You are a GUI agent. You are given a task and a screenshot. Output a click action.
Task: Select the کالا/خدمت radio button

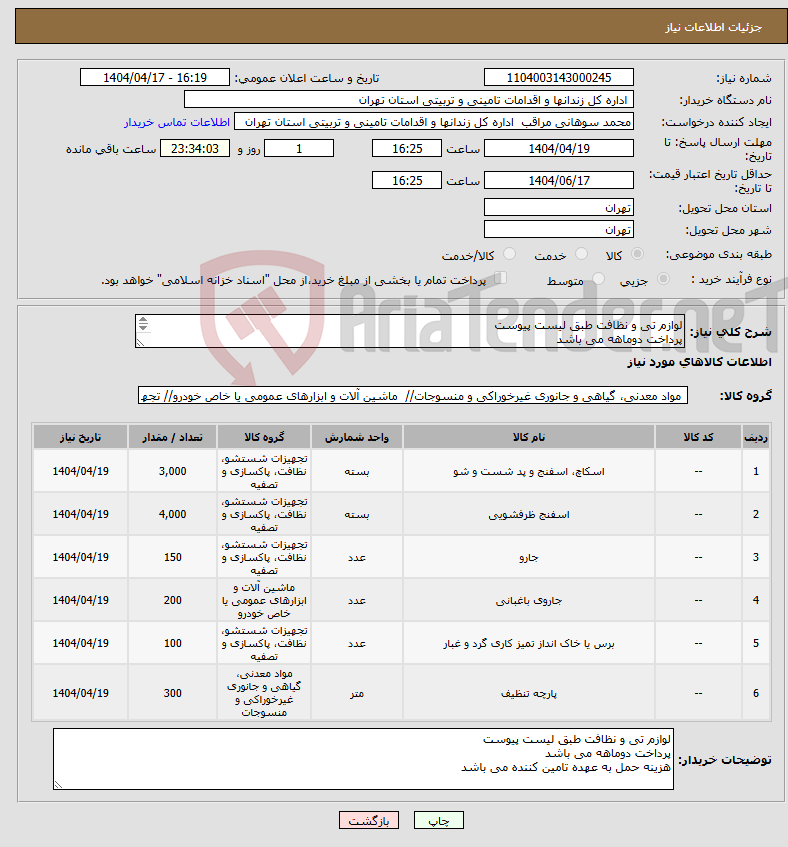509,254
